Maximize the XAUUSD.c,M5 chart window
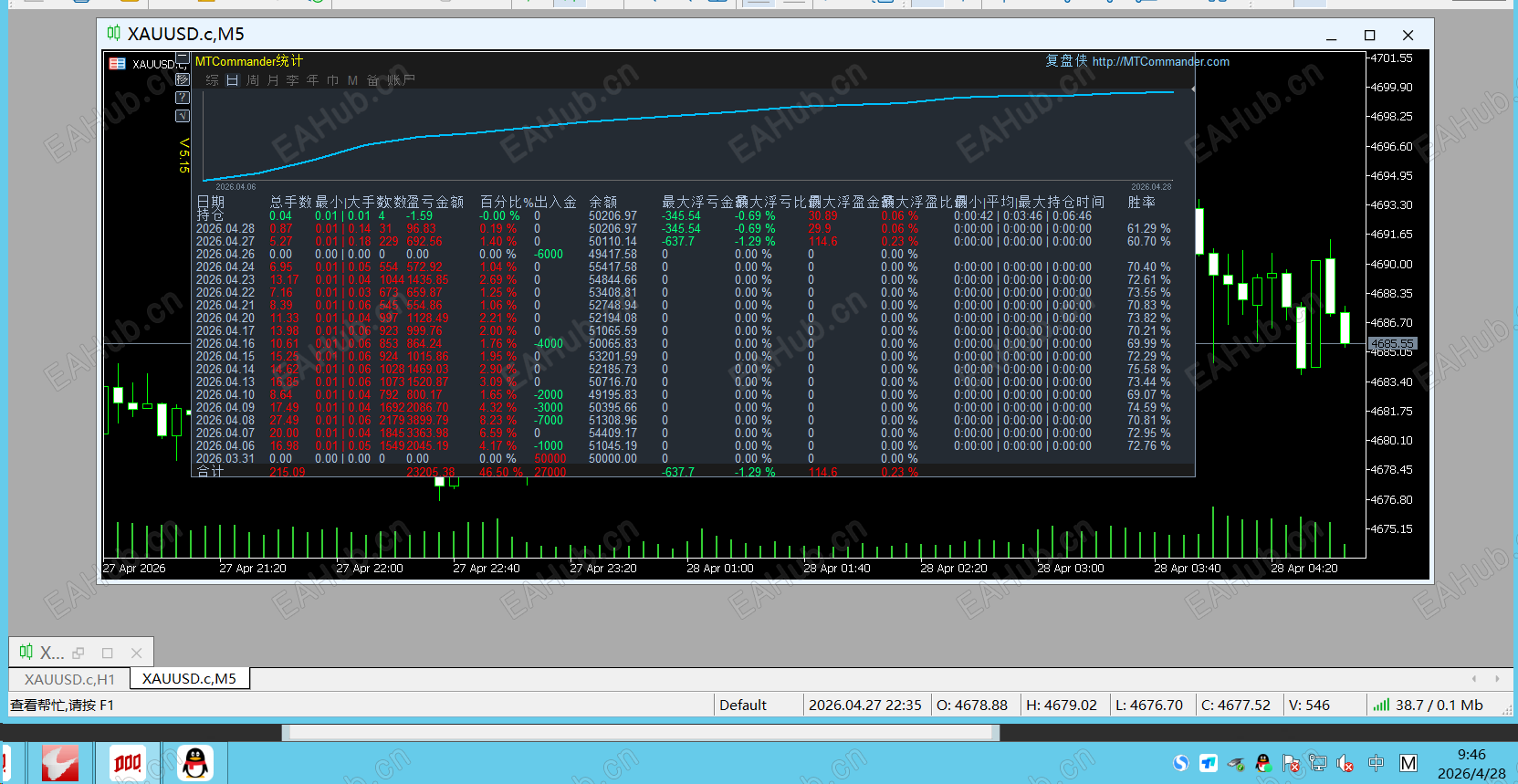This screenshot has width=1518, height=784. 1369,35
